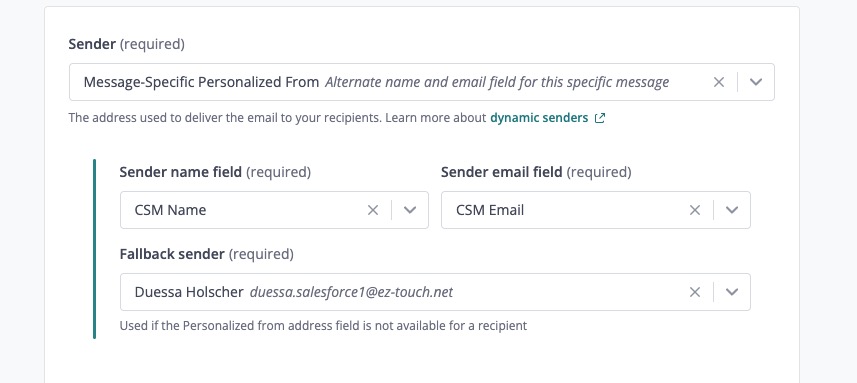
Task: Expand the Sender email field dropdown arrow
Action: [x=732, y=210]
